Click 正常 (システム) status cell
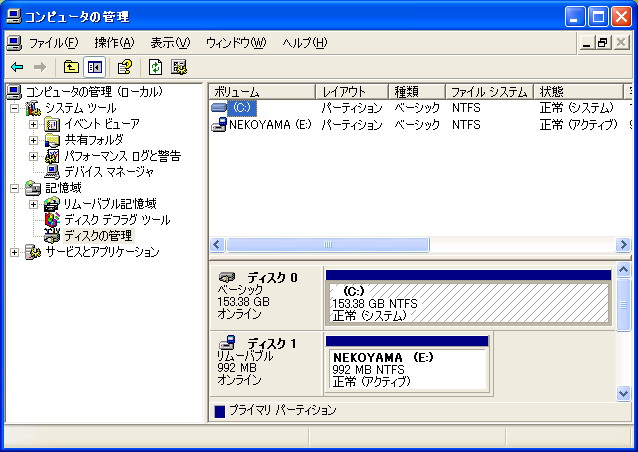 click(x=576, y=108)
